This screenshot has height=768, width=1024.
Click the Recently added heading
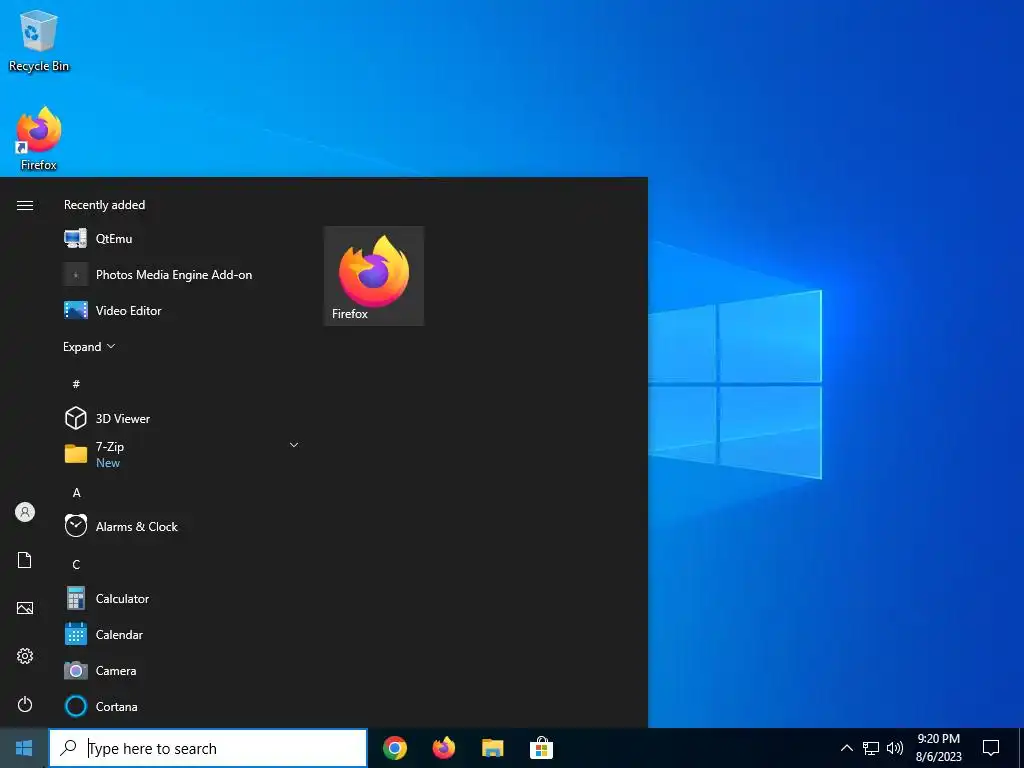(x=104, y=205)
